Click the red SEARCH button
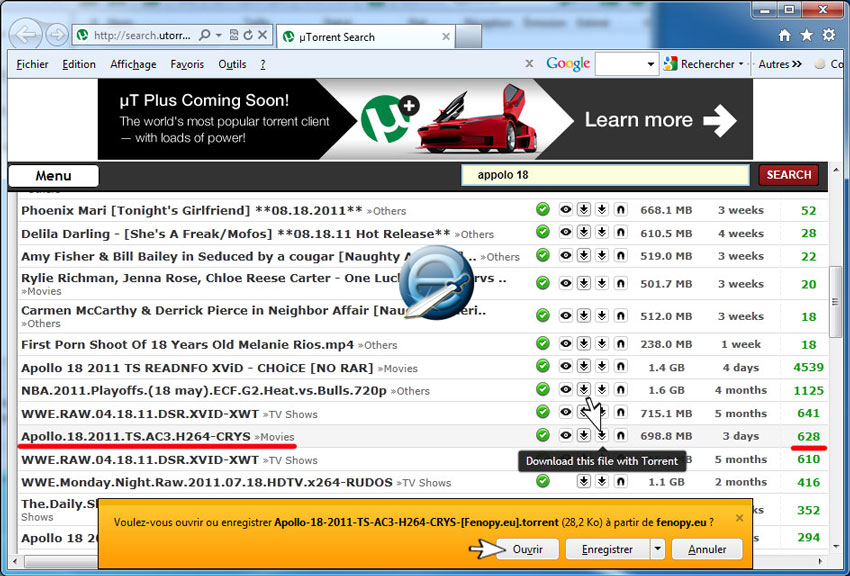 pos(788,175)
